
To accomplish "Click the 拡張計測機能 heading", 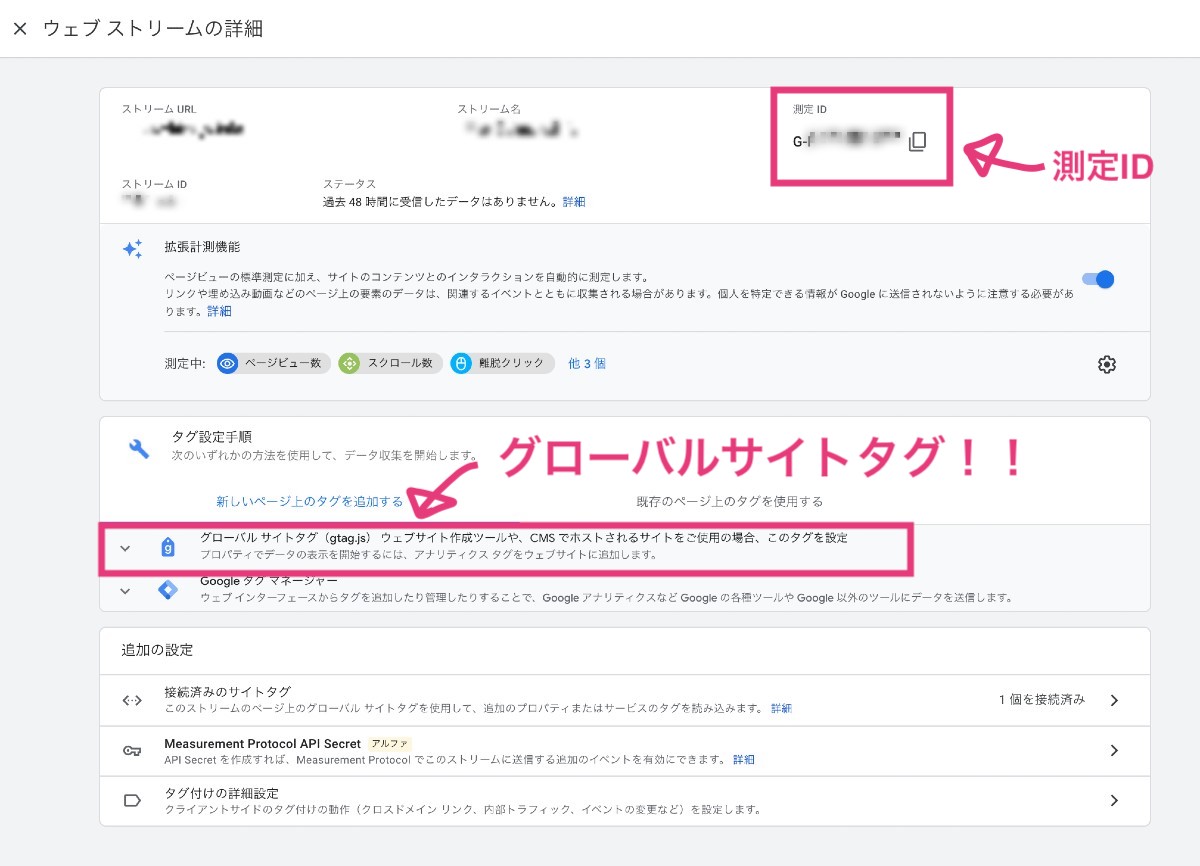I will (x=202, y=247).
